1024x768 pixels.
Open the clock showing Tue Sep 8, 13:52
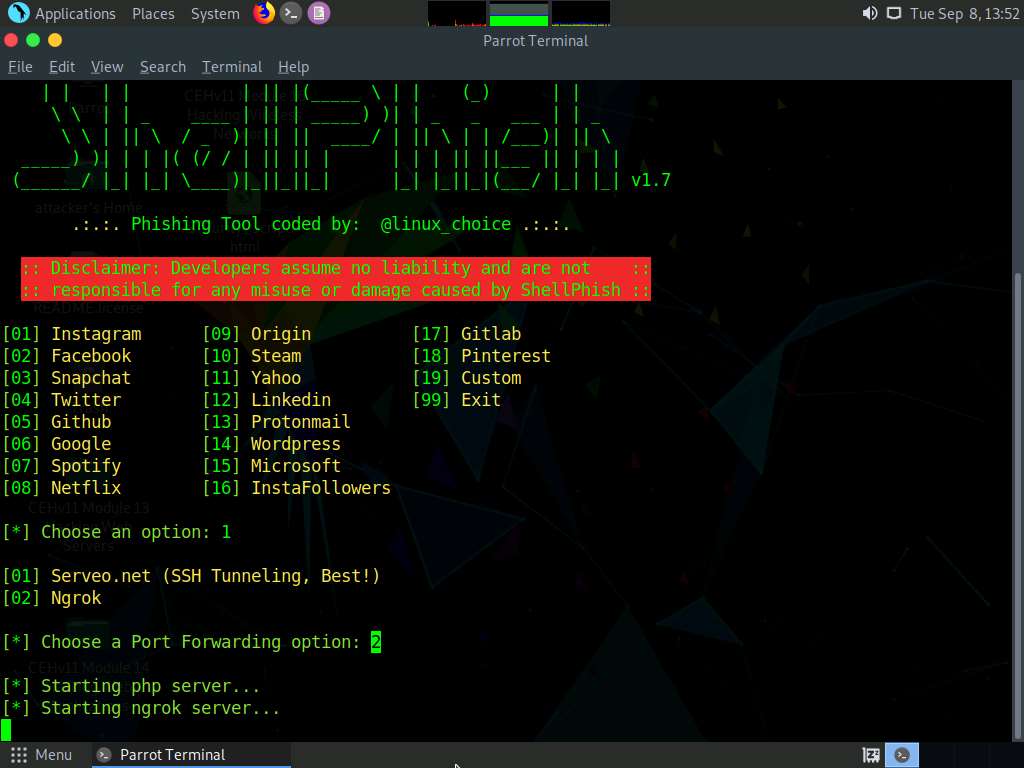[x=965, y=14]
